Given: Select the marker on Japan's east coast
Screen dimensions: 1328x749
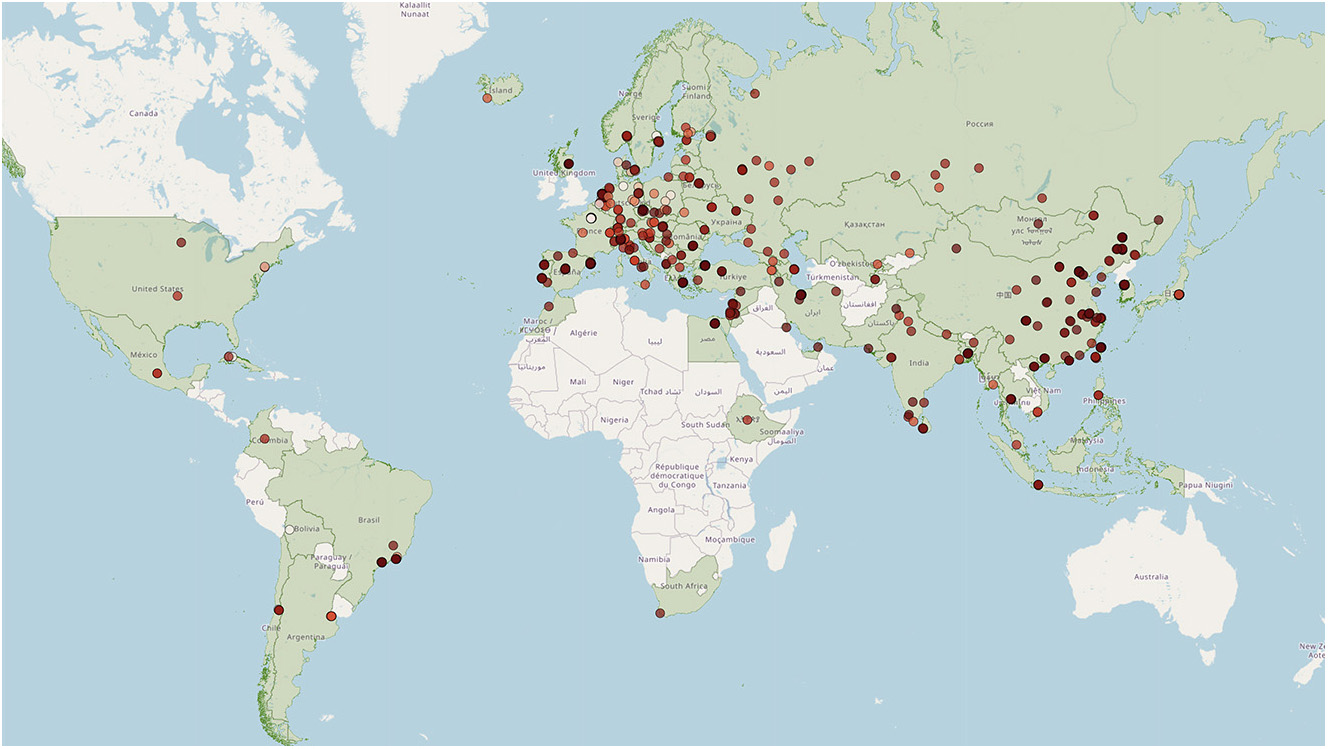Looking at the screenshot, I should click(1179, 294).
